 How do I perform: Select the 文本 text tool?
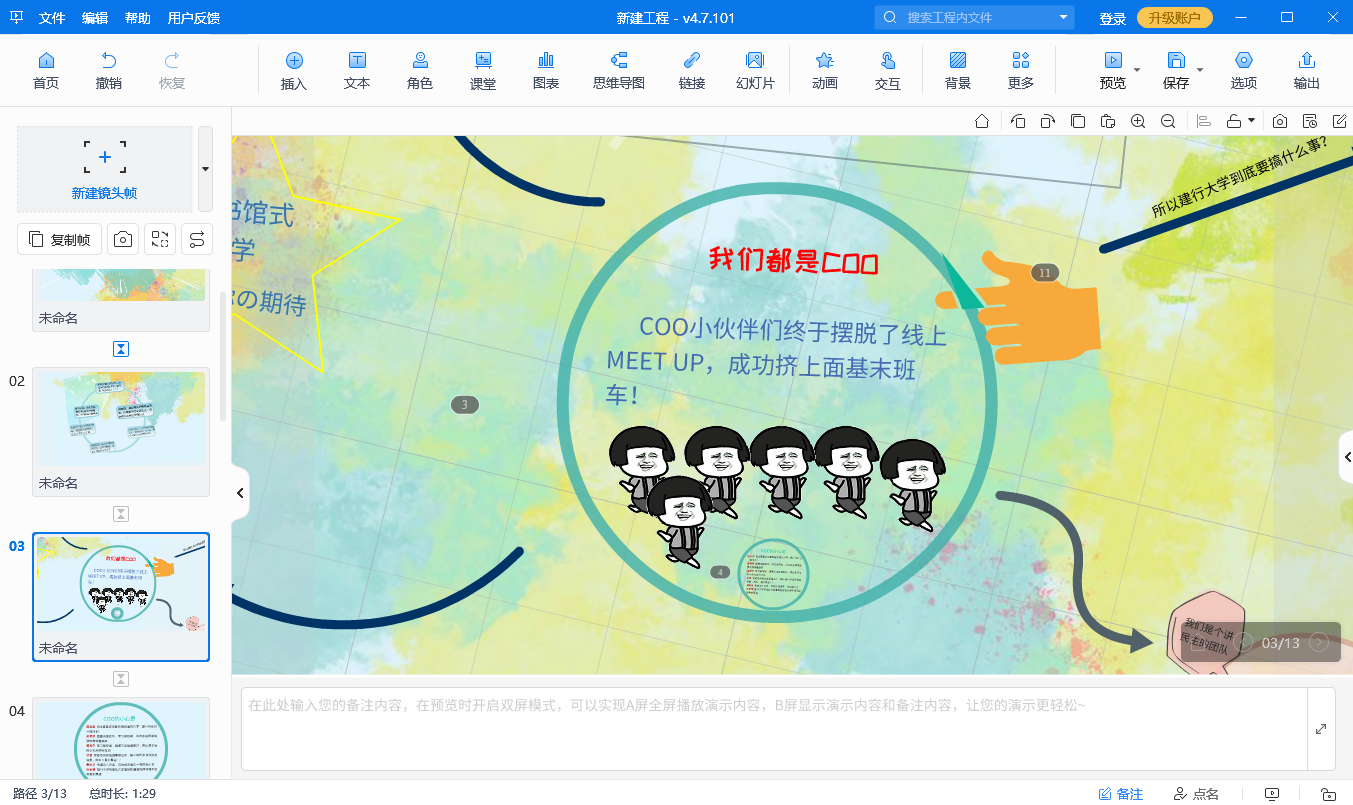tap(357, 71)
